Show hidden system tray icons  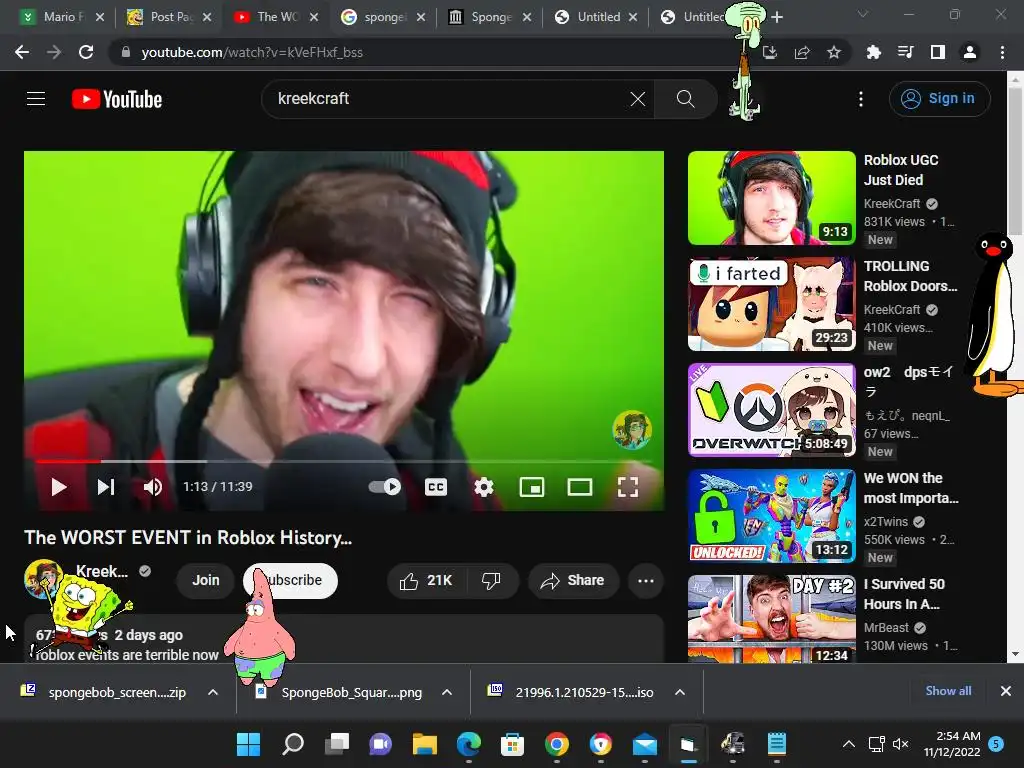point(848,744)
